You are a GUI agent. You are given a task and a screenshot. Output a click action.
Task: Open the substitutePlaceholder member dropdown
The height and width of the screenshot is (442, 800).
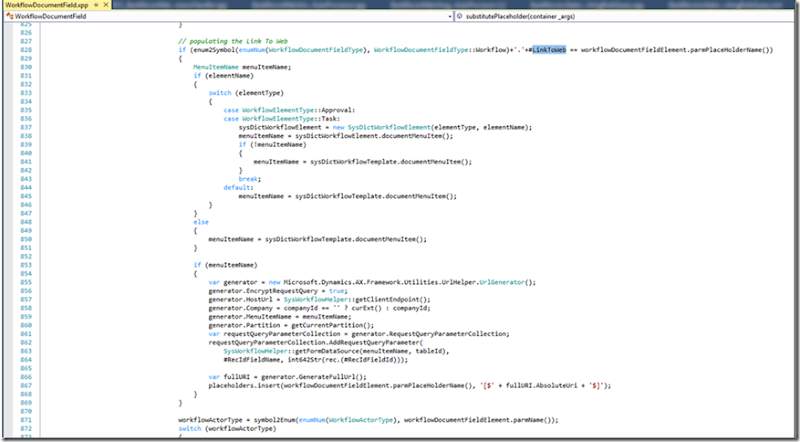click(623, 16)
